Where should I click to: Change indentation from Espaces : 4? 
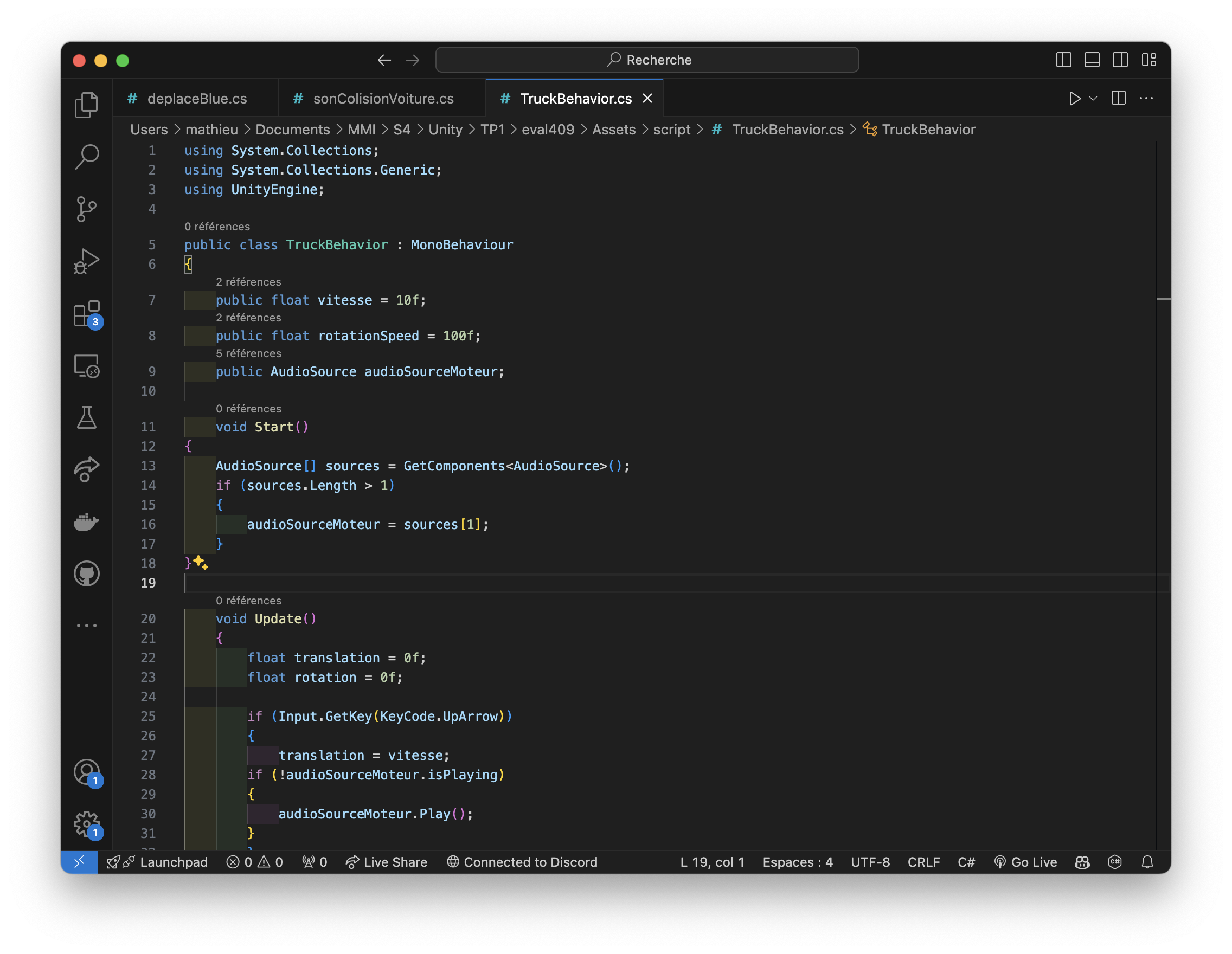click(798, 862)
